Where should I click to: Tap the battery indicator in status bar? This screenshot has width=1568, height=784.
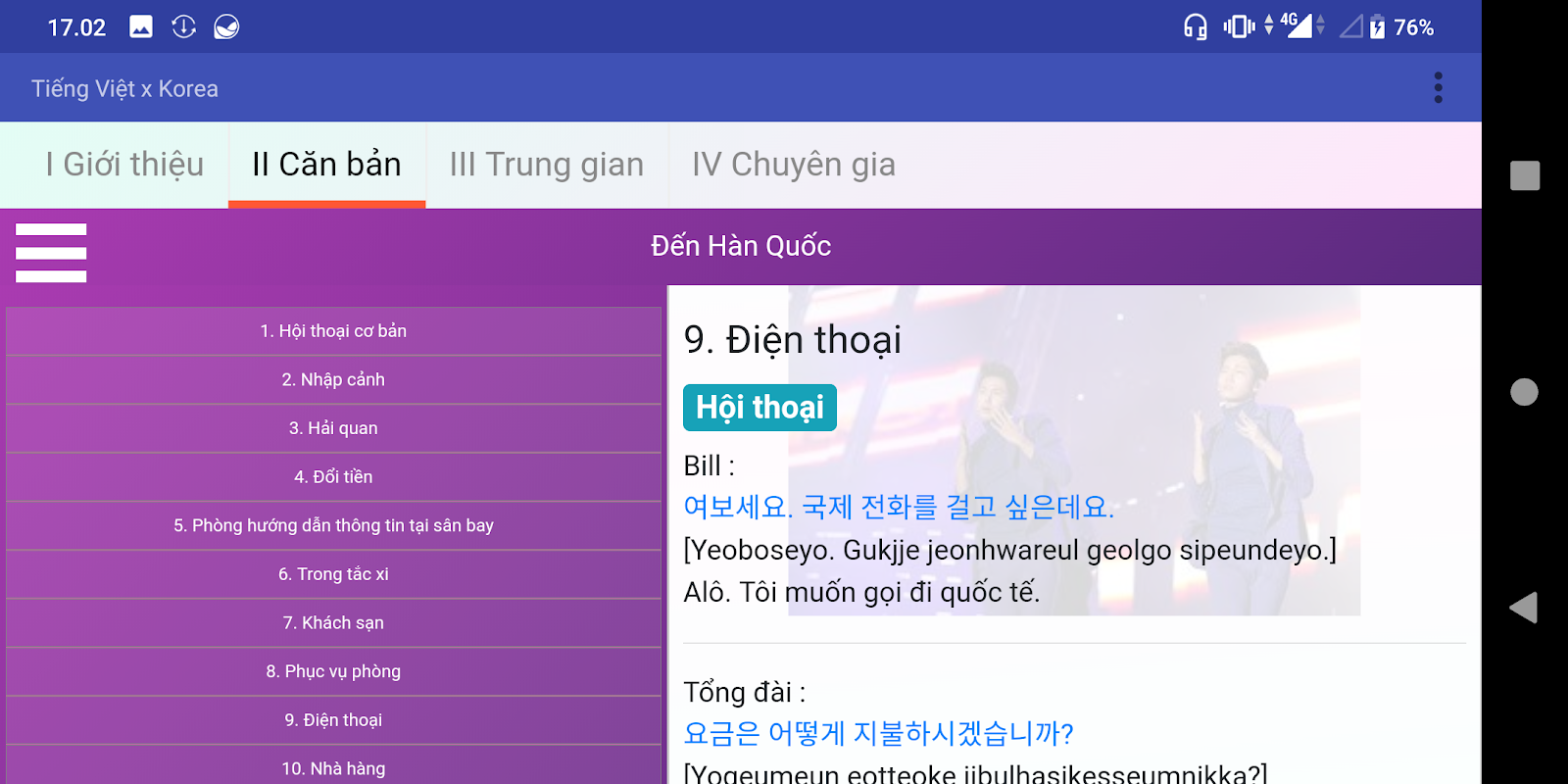1377,26
